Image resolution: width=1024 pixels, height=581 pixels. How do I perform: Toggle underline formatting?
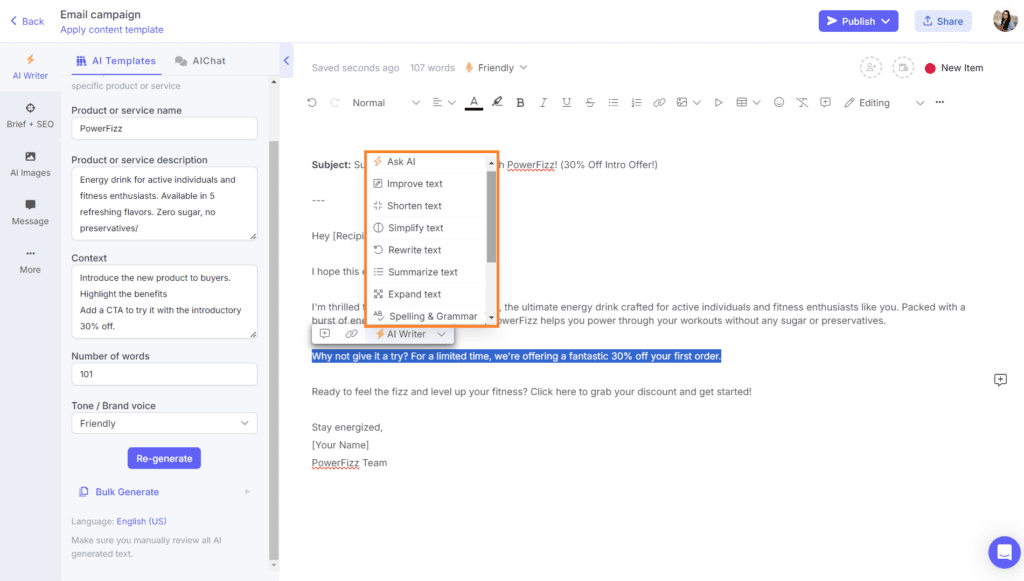coord(566,102)
